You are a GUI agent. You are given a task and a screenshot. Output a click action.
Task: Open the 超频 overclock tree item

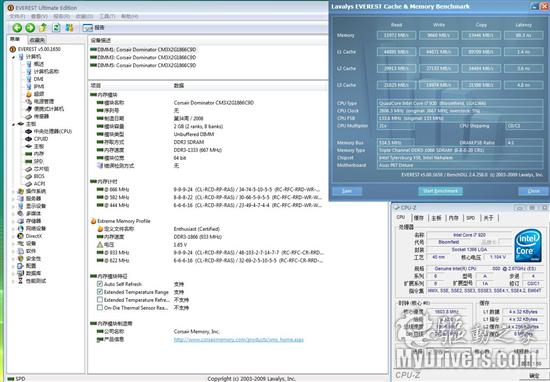39,94
